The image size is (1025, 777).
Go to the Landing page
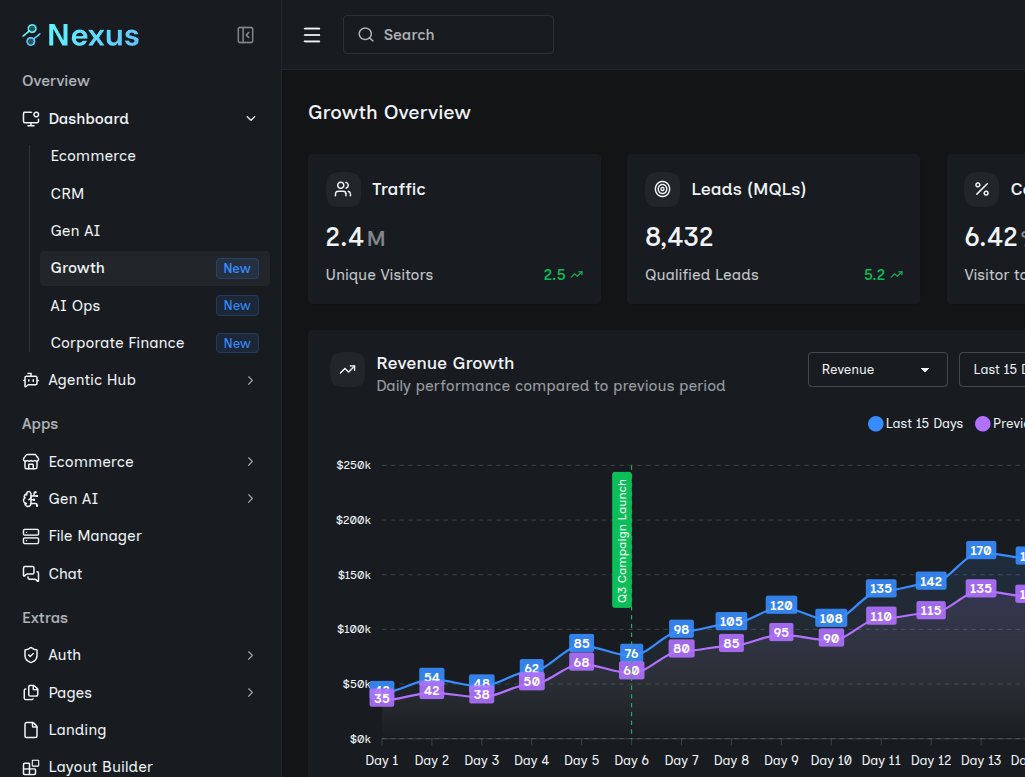tap(141, 730)
